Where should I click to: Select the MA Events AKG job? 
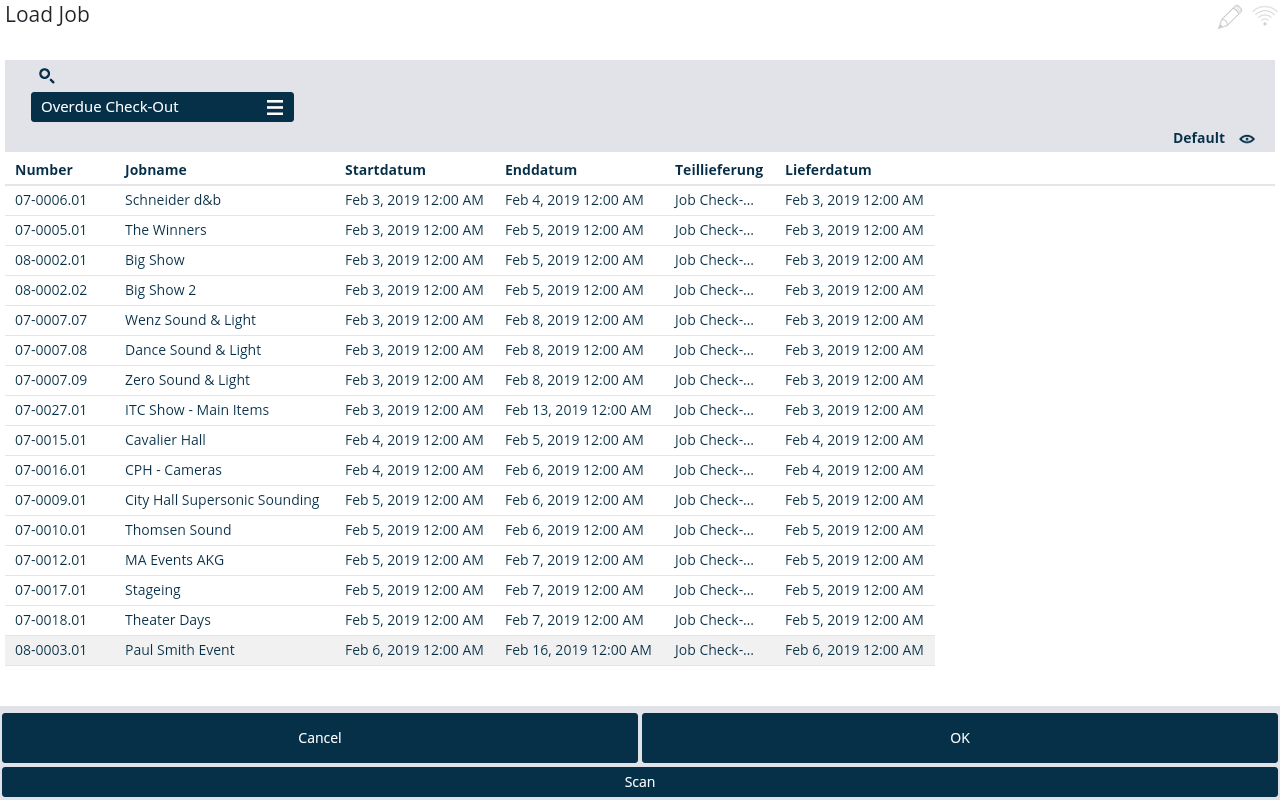(x=470, y=560)
